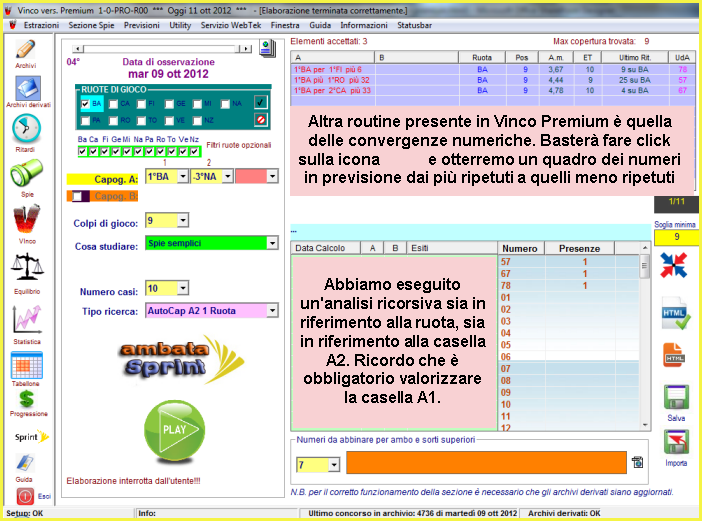Check the PA ruota checkbox
702x521 pixels.
(85, 120)
